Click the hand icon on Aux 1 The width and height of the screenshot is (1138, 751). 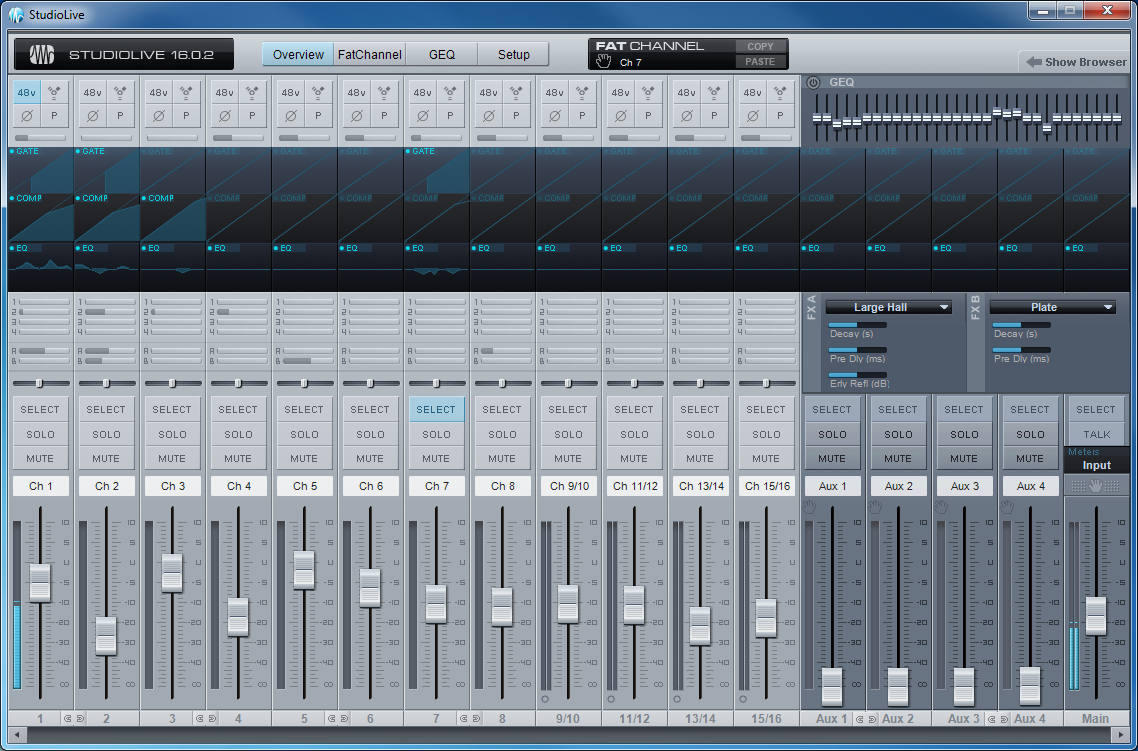tap(809, 506)
